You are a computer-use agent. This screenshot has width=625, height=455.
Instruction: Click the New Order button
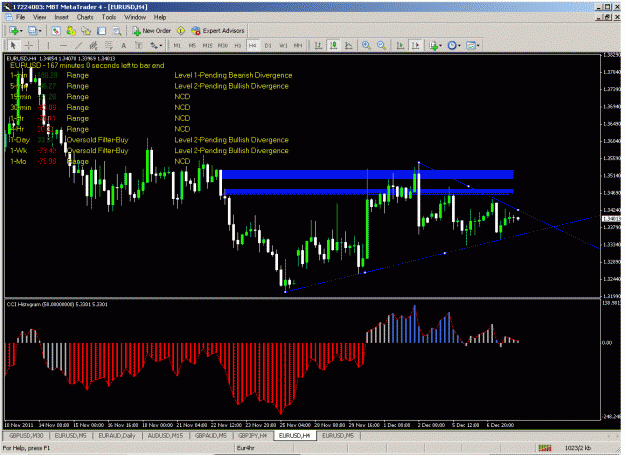click(x=151, y=31)
